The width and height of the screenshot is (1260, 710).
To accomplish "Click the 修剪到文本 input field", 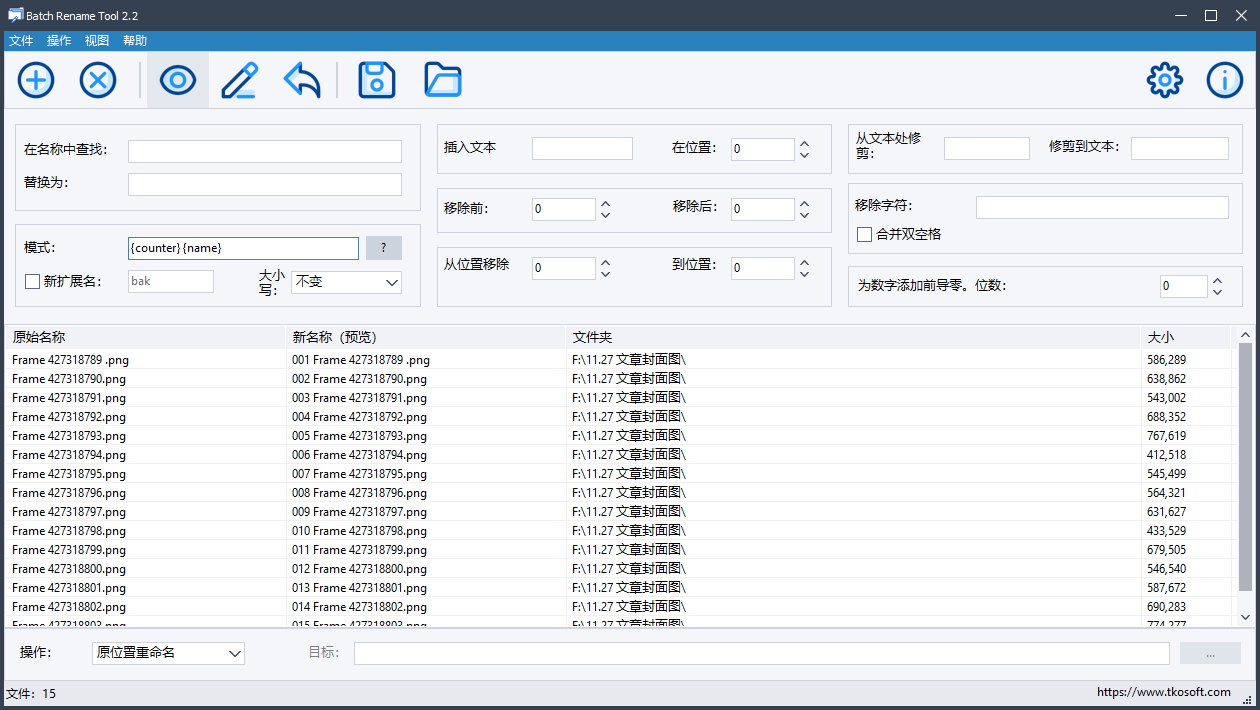I will pyautogui.click(x=1180, y=148).
